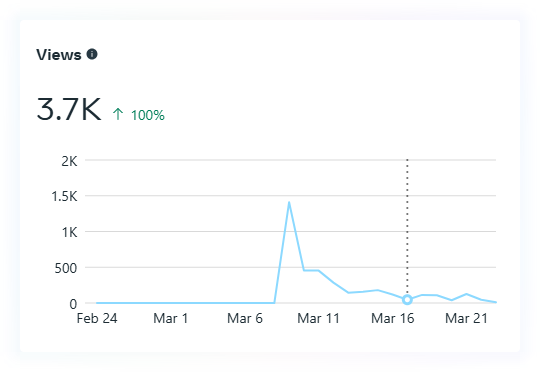Screen dimensions: 560x392
Task: Click the info icon next to Views
Action: pos(92,54)
